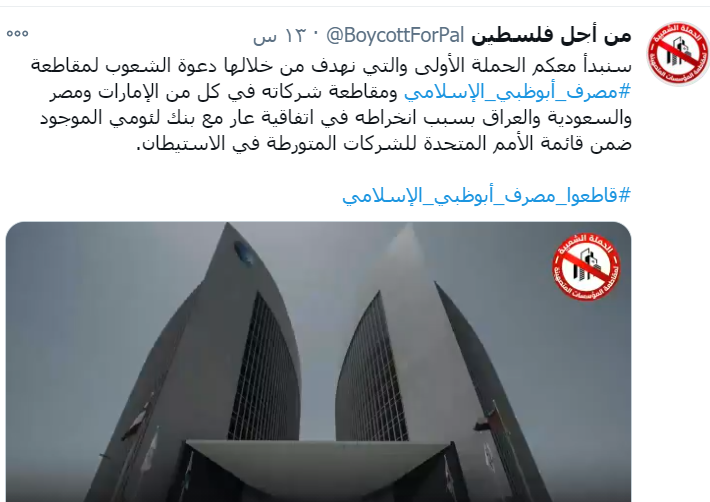Click the last tweet line ending الاستيطان
The height and width of the screenshot is (502, 710).
[x=384, y=144]
